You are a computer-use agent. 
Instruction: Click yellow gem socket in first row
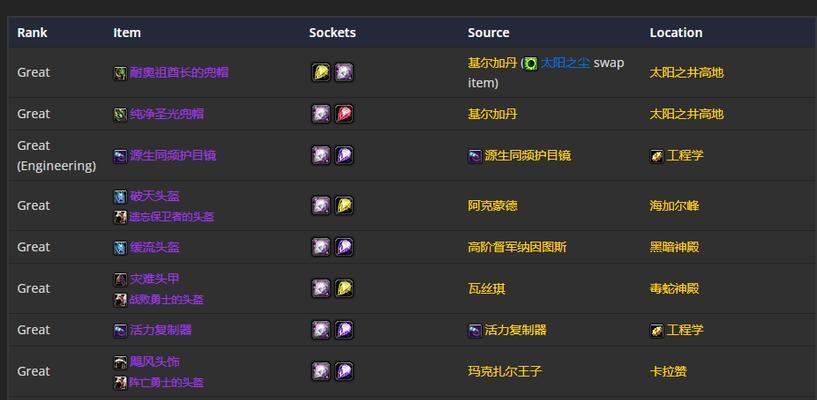pyautogui.click(x=321, y=72)
